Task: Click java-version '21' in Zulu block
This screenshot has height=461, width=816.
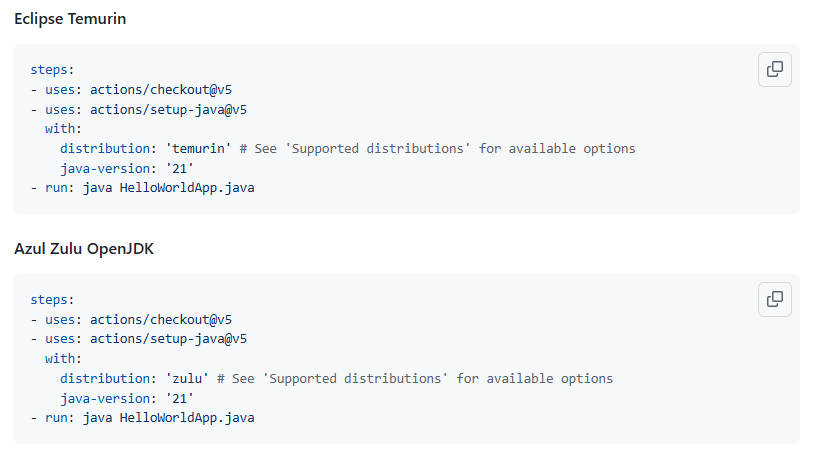Action: [126, 399]
